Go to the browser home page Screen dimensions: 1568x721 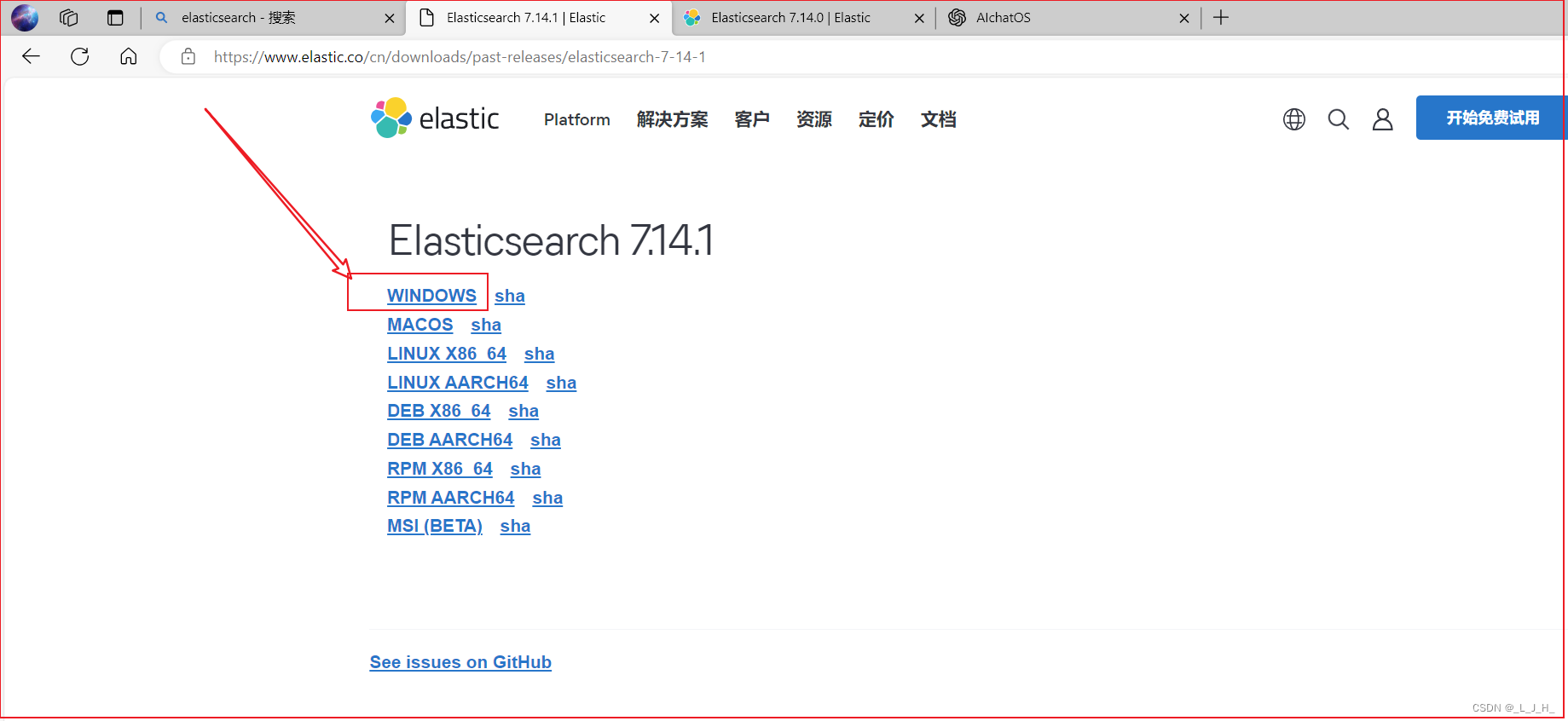click(129, 56)
